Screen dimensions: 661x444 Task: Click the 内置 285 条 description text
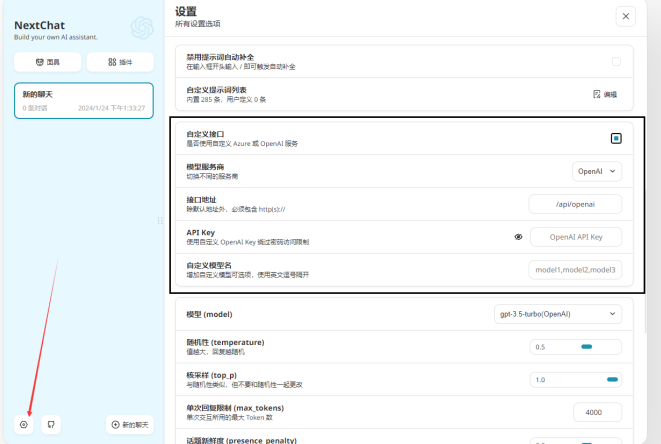coord(226,100)
